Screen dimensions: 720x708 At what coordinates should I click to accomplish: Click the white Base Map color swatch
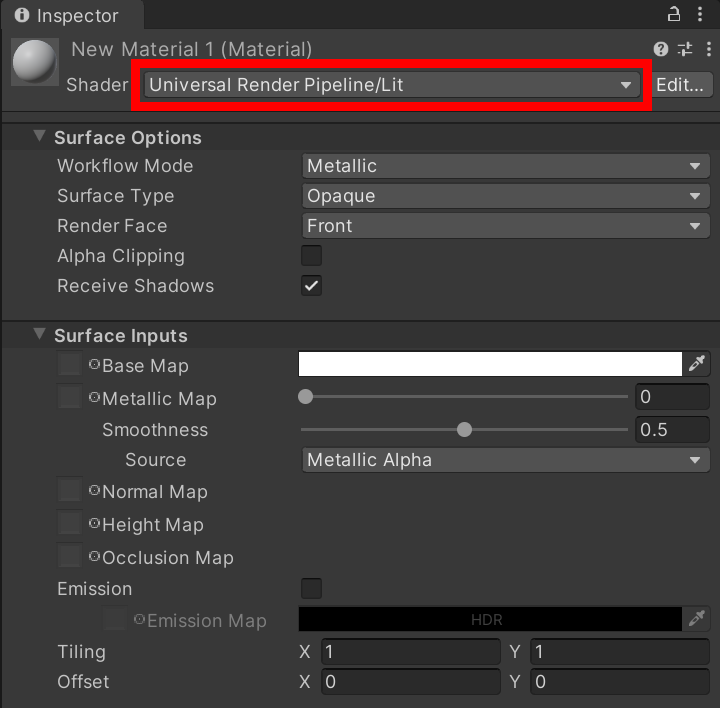pyautogui.click(x=490, y=363)
